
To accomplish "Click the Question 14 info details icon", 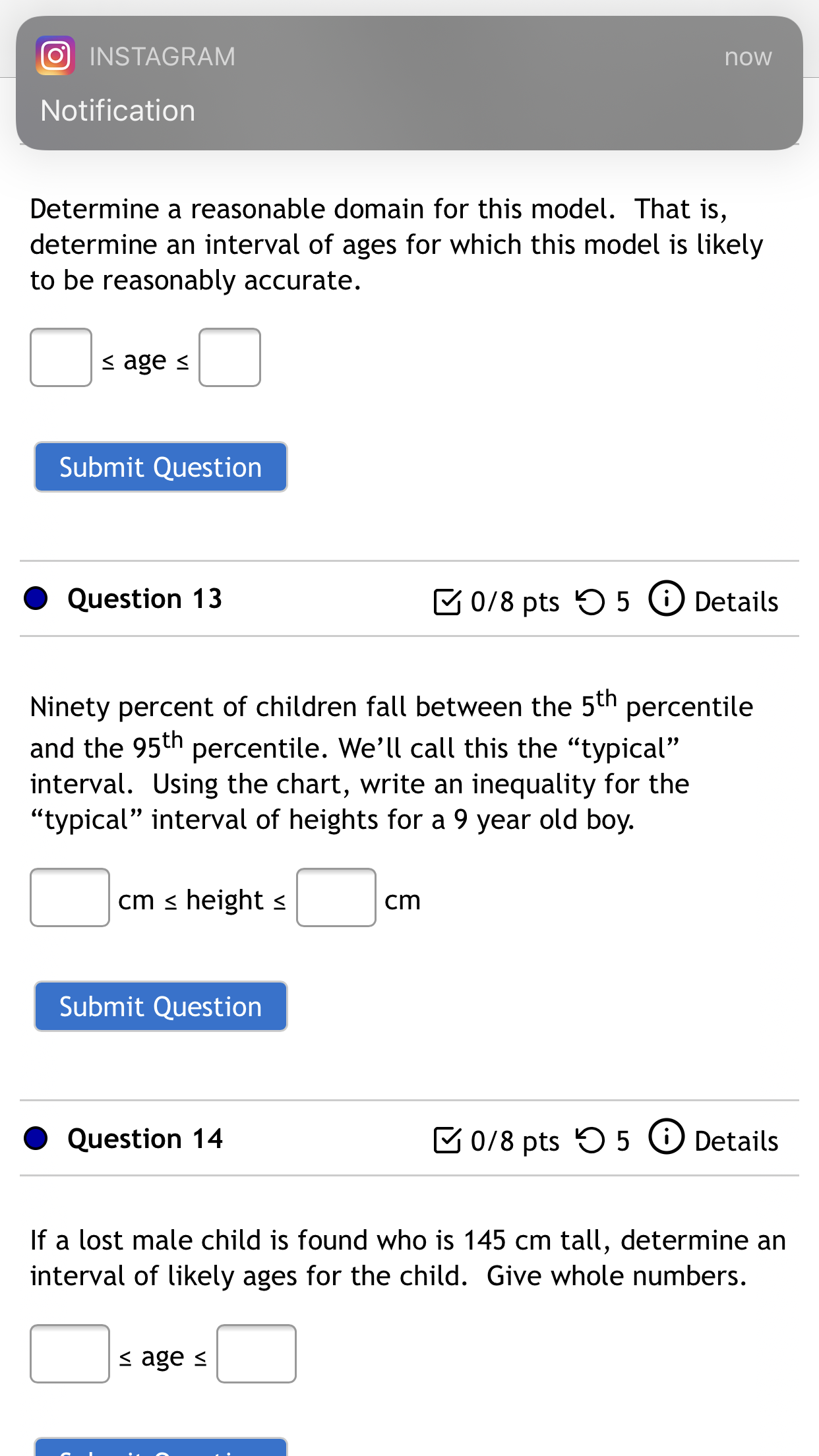I will click(666, 1137).
